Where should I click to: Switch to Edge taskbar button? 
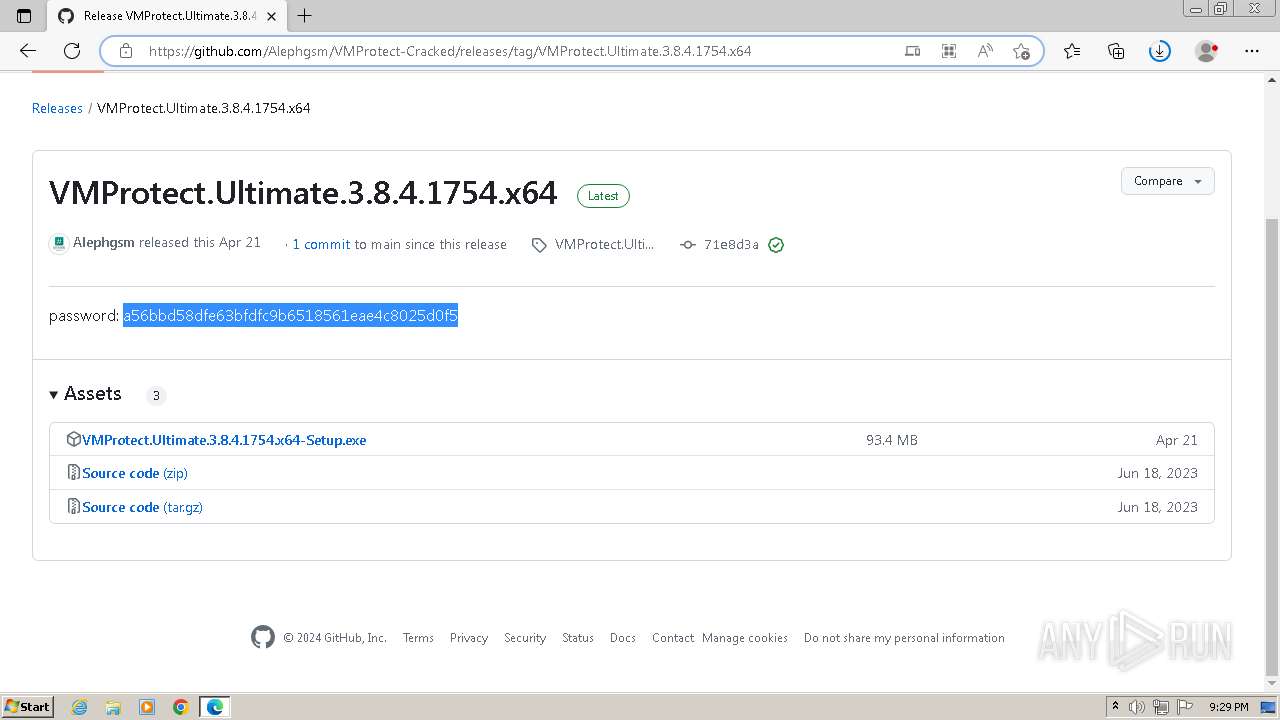[x=215, y=707]
